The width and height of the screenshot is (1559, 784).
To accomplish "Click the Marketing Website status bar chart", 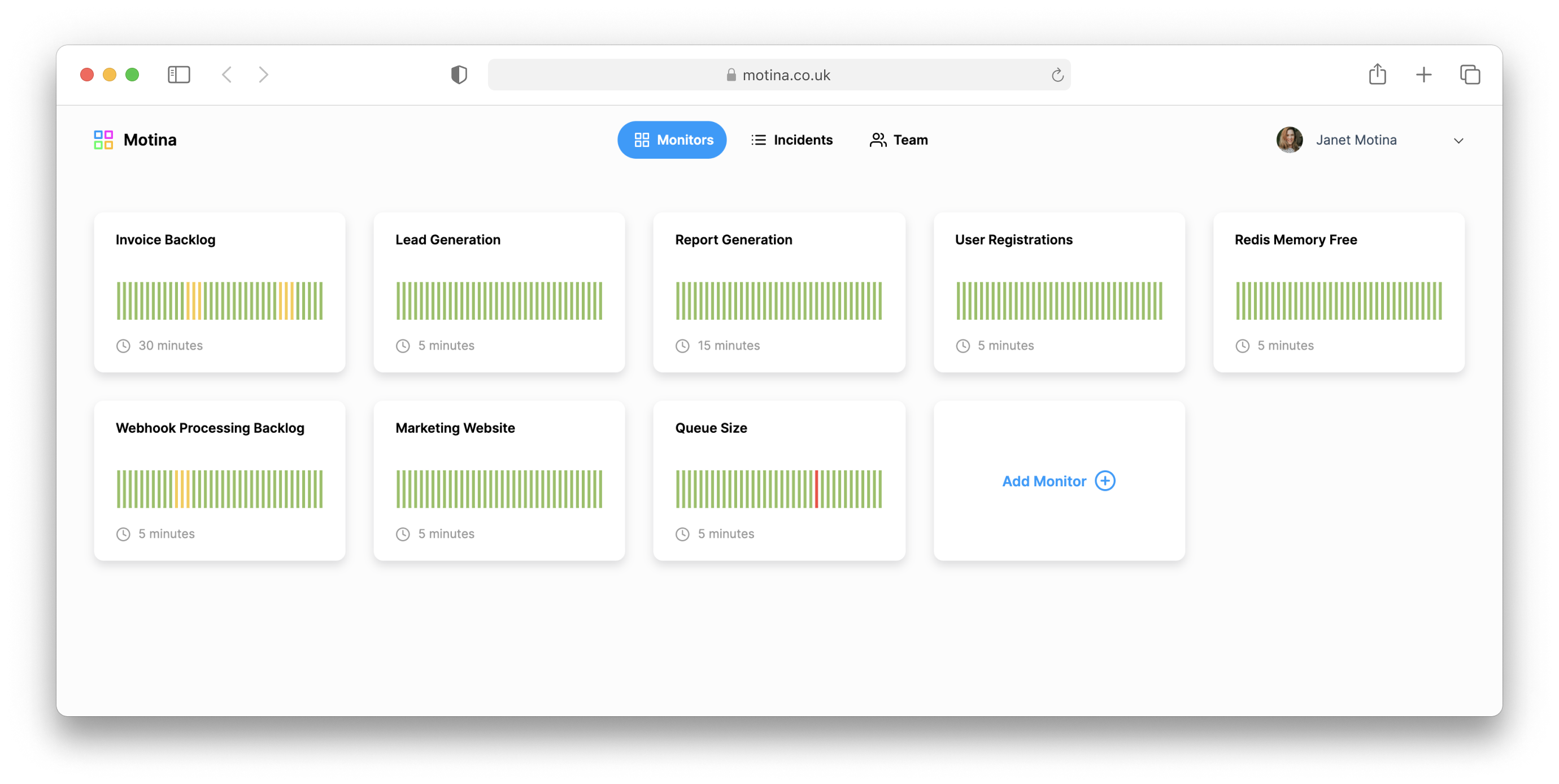I will pyautogui.click(x=499, y=489).
